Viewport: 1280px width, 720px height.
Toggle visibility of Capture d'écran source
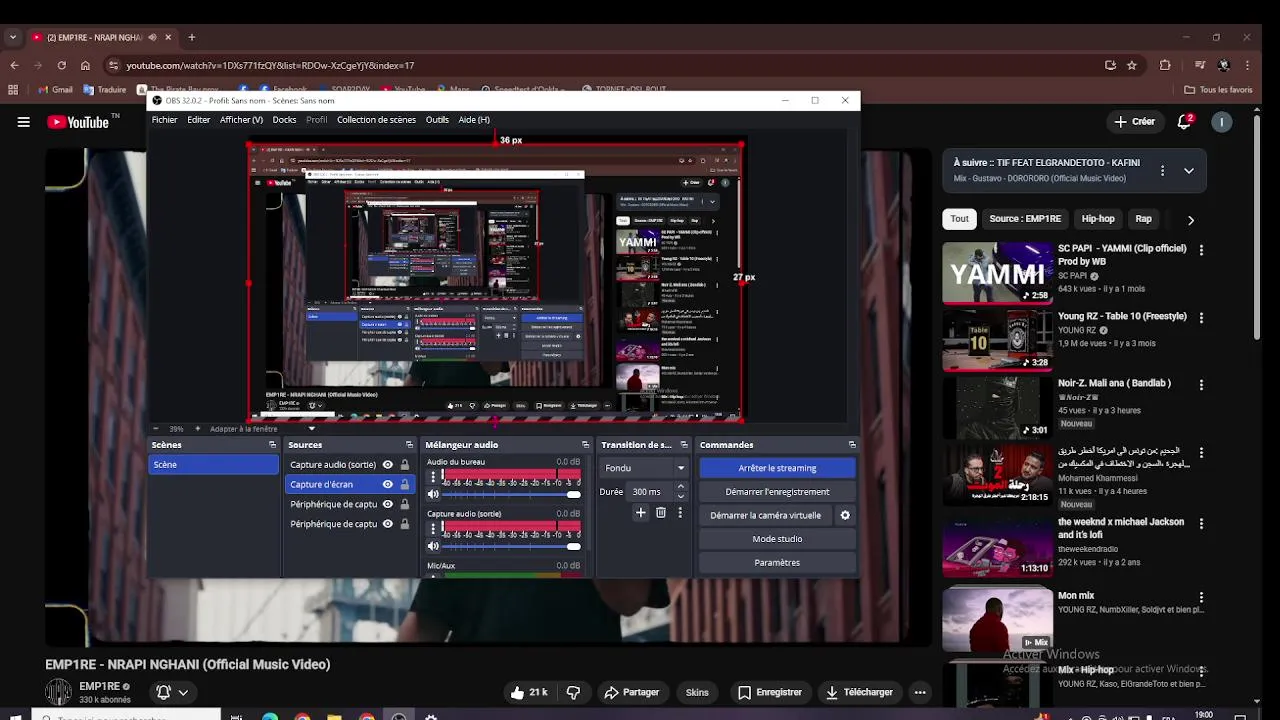click(x=387, y=484)
